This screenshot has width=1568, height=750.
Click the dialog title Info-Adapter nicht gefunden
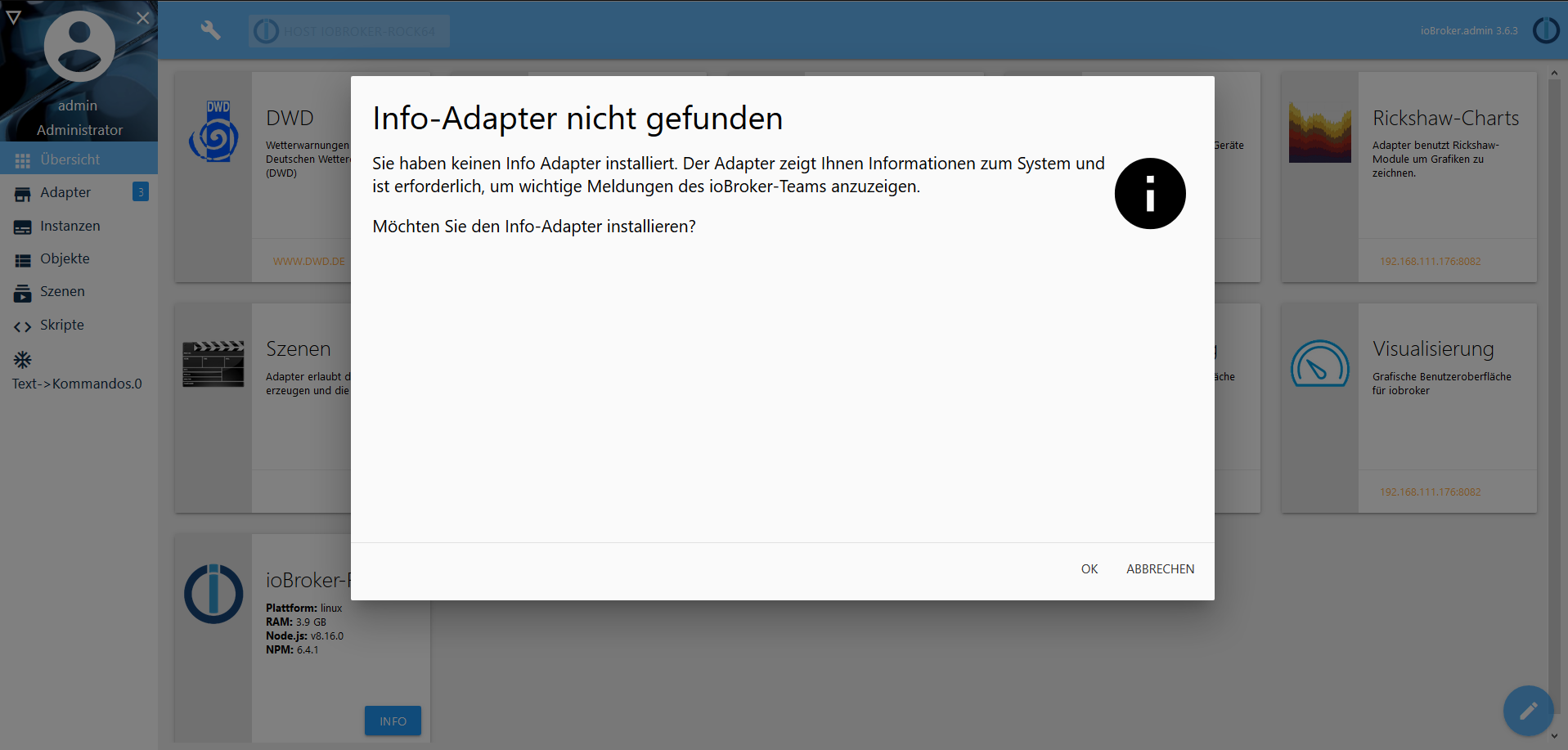point(577,119)
